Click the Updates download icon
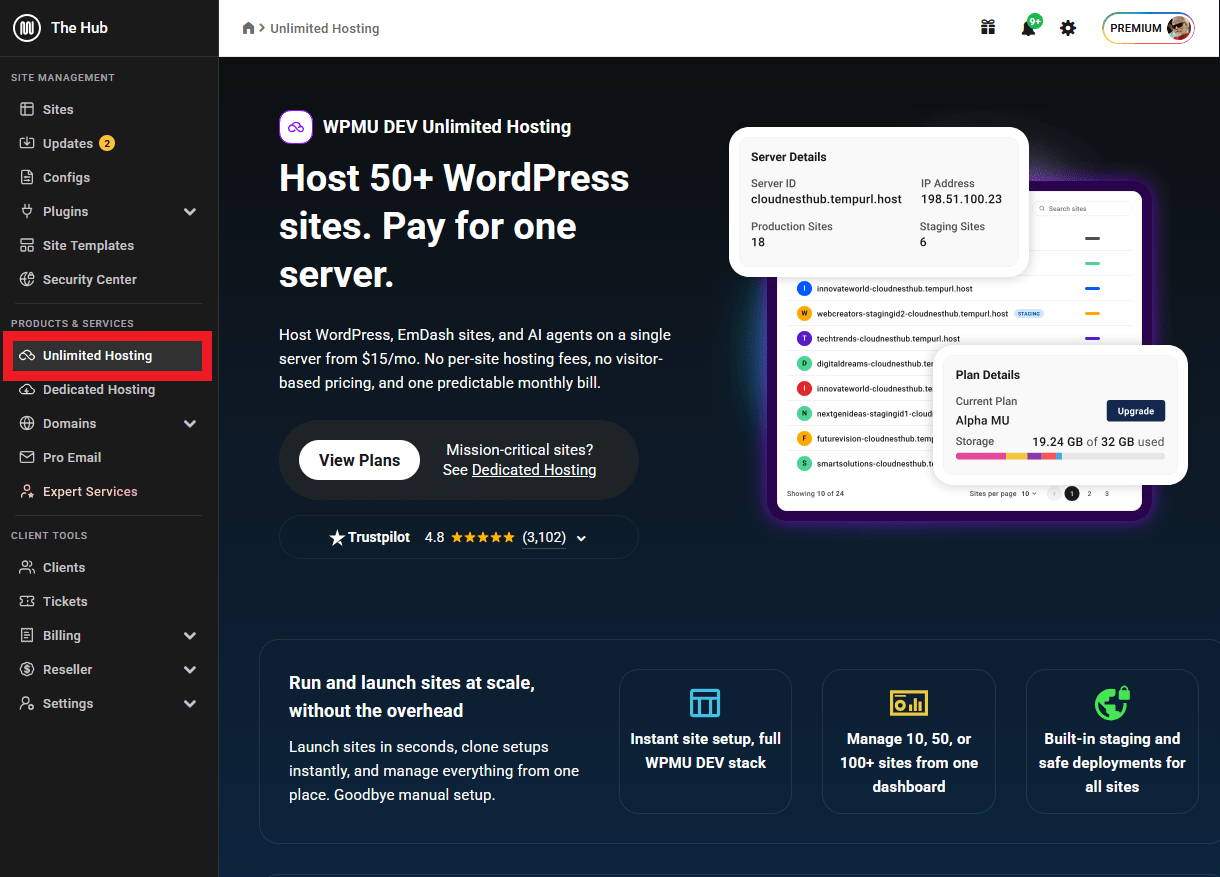The width and height of the screenshot is (1220, 877). coord(27,143)
